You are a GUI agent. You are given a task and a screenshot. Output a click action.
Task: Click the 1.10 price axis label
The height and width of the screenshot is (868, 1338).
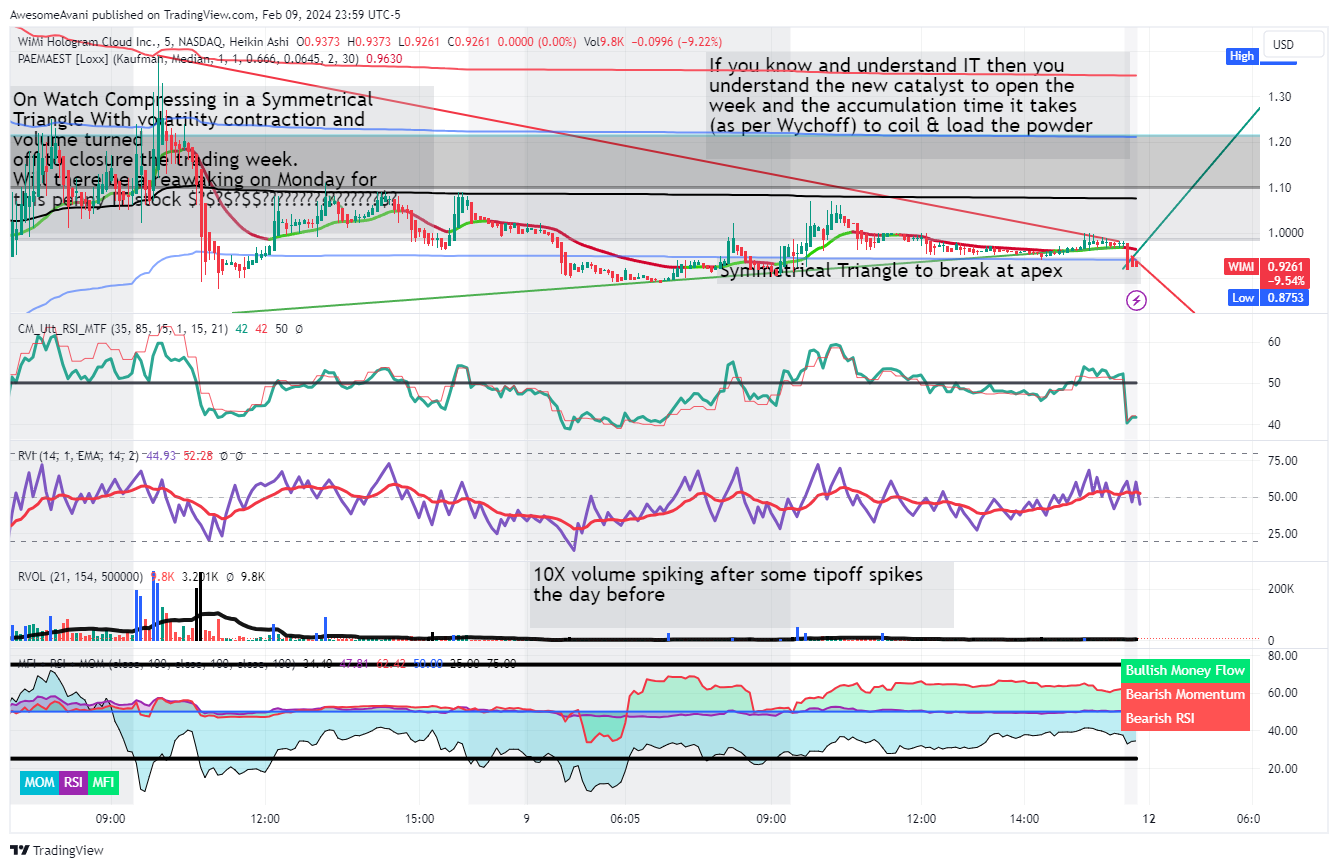(x=1281, y=188)
